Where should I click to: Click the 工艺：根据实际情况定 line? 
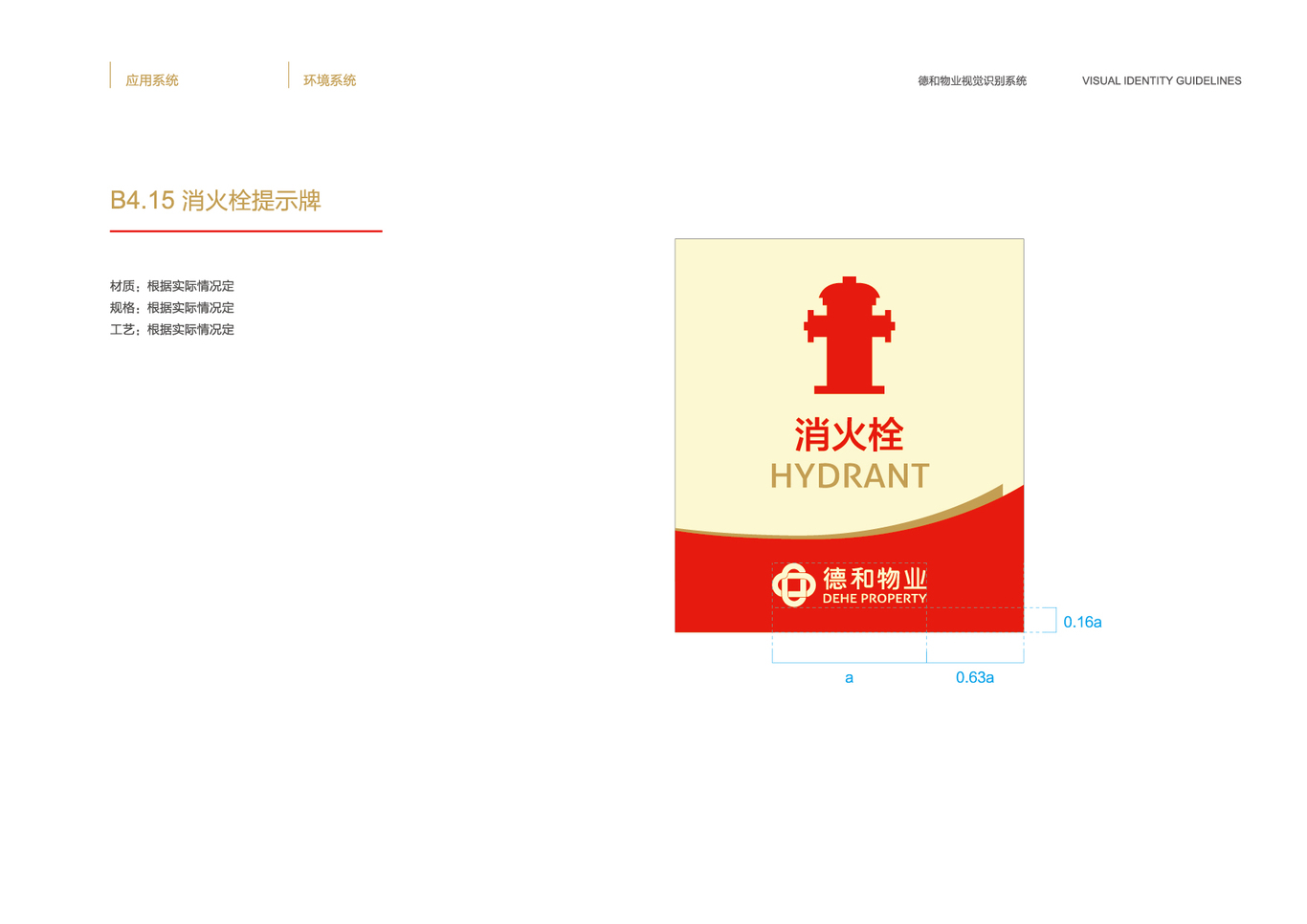[x=172, y=329]
